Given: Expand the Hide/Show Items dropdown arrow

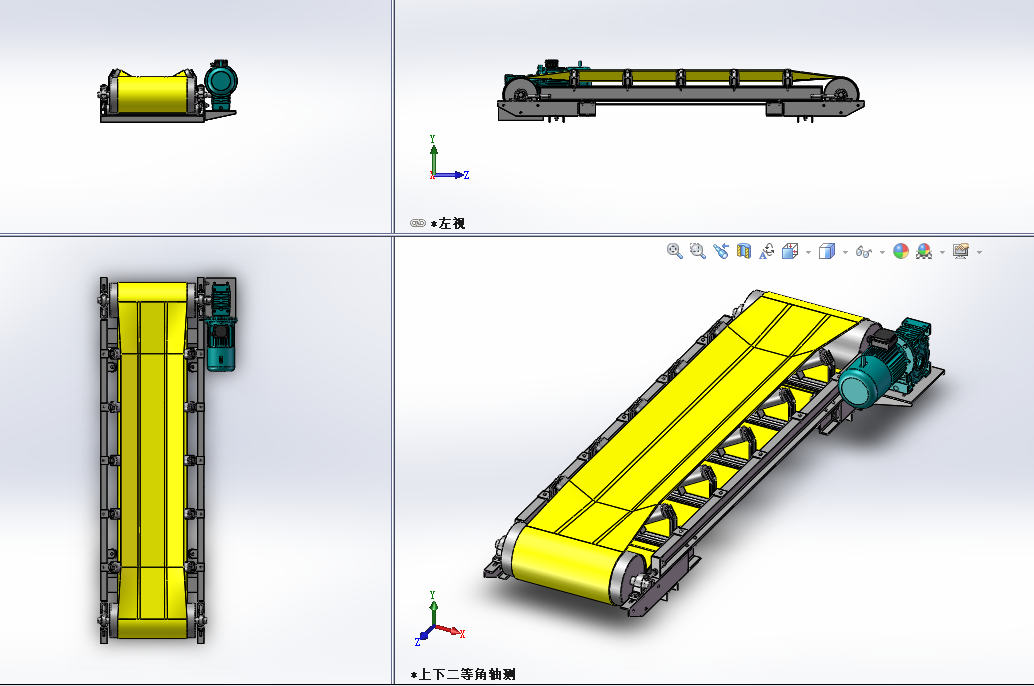Looking at the screenshot, I should click(x=882, y=252).
